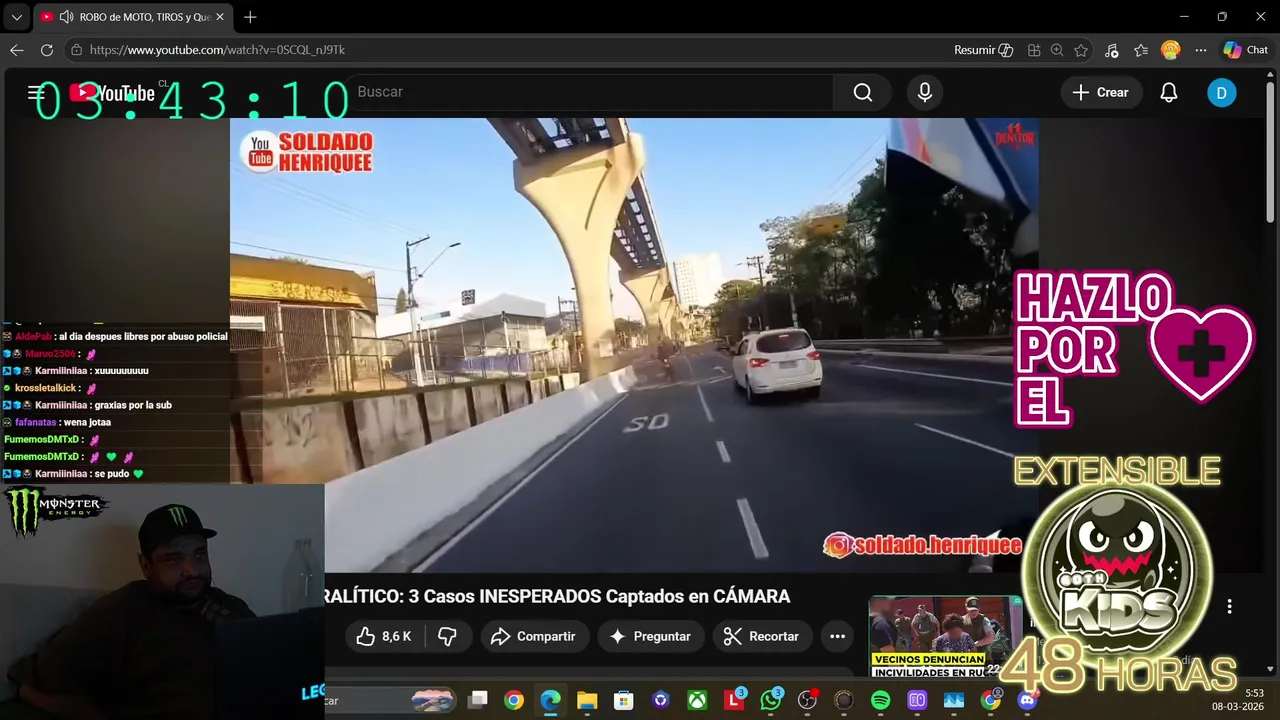Select the youtube.com URL in address bar
The image size is (1280, 720).
pyautogui.click(x=217, y=50)
